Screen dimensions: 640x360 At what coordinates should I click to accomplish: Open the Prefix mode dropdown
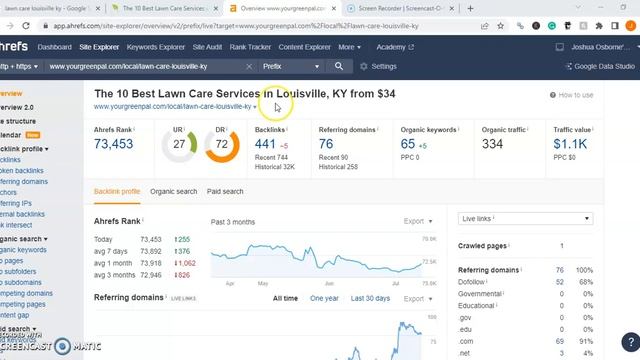(291, 66)
